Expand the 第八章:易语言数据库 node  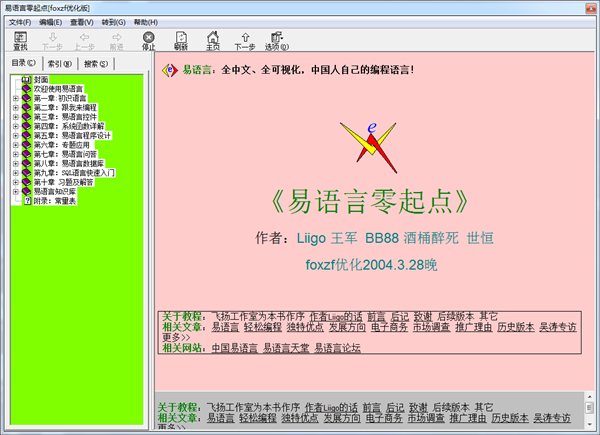[x=16, y=163]
